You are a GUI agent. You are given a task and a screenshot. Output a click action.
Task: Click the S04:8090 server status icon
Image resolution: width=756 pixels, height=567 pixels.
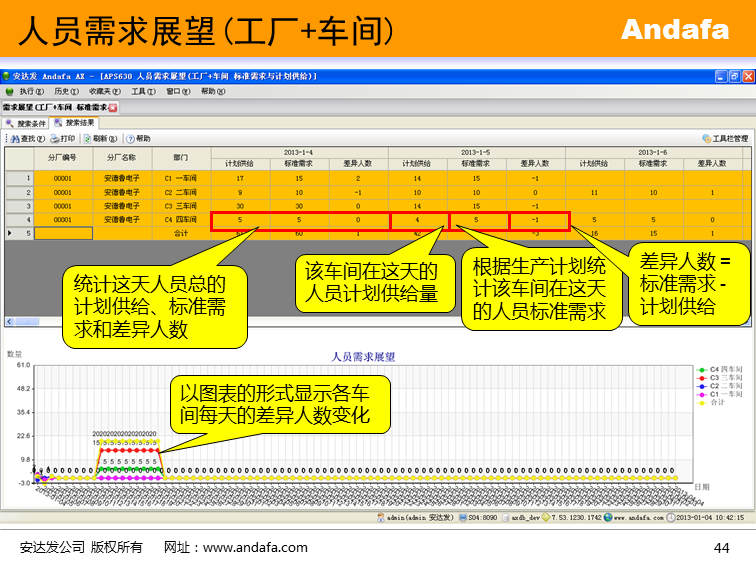pyautogui.click(x=461, y=518)
